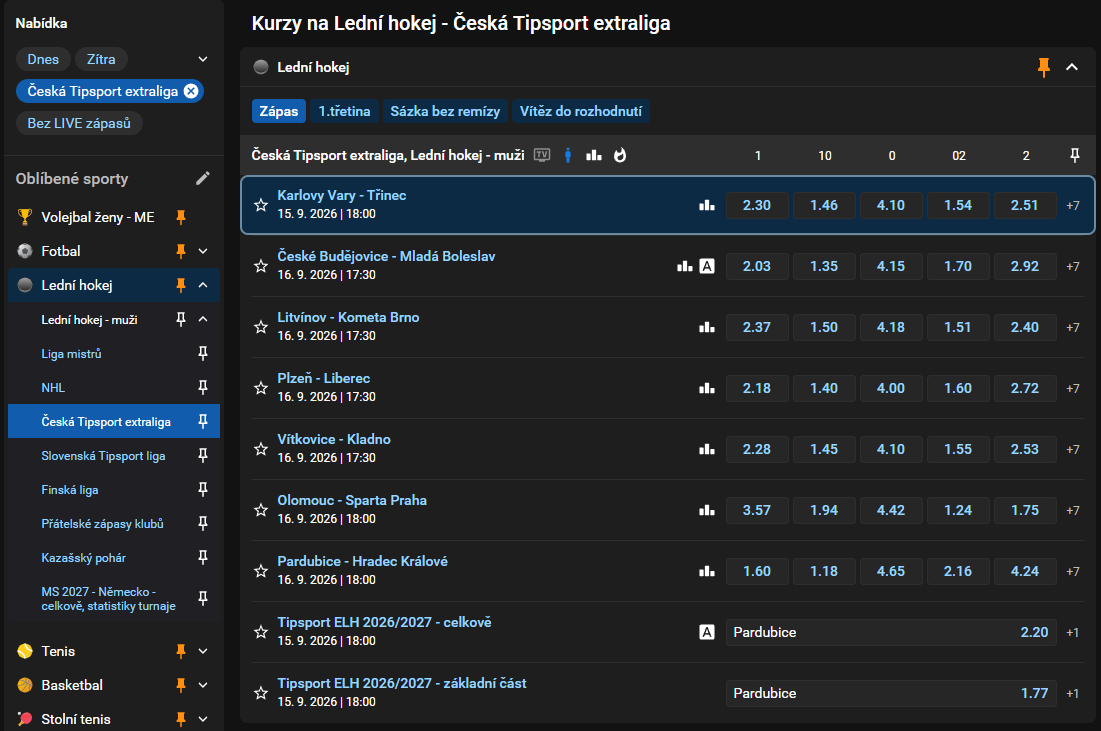Expand Tenis sport in sidebar
The image size is (1101, 731).
tap(203, 651)
